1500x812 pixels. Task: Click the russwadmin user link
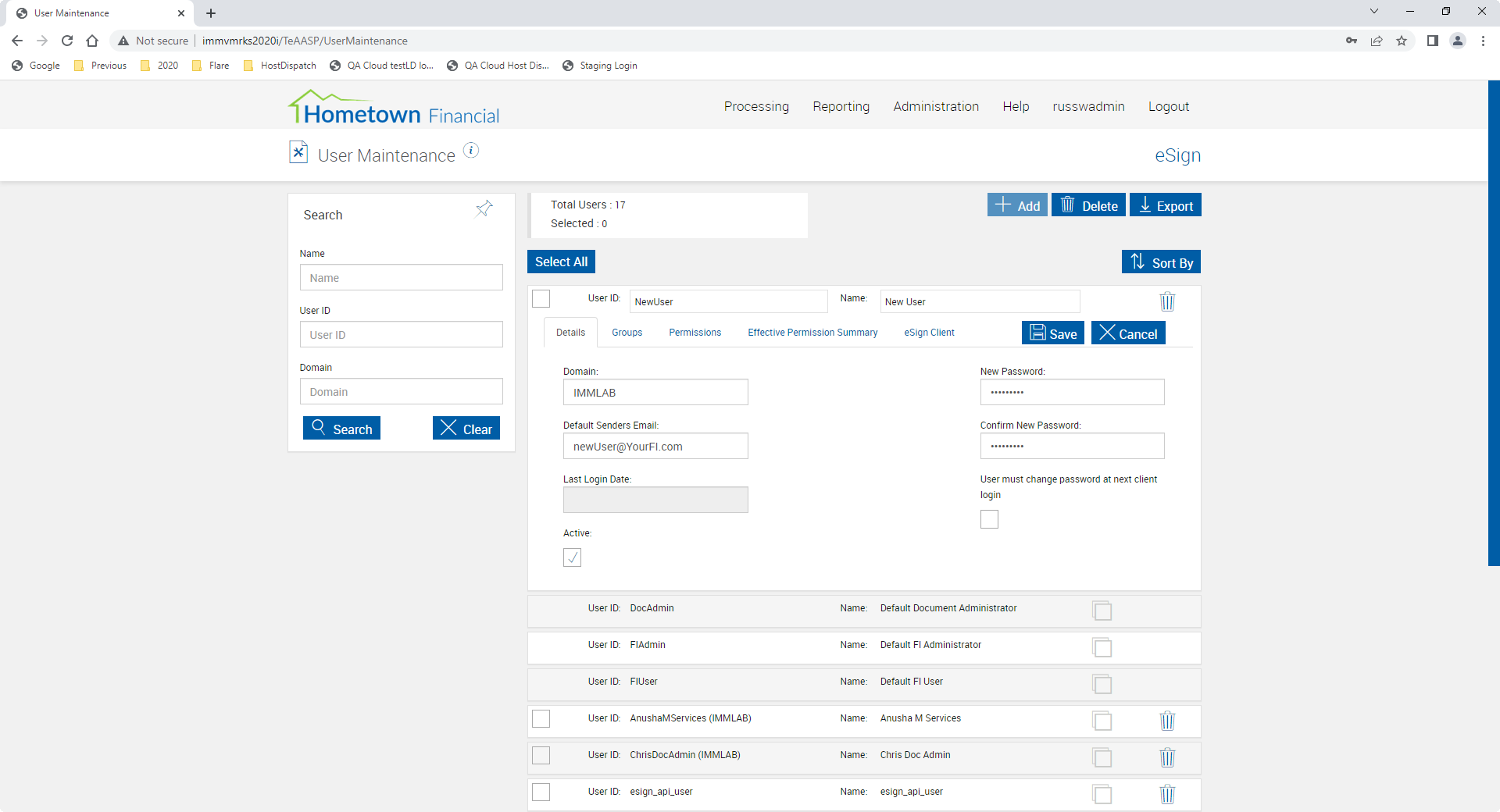(1088, 106)
